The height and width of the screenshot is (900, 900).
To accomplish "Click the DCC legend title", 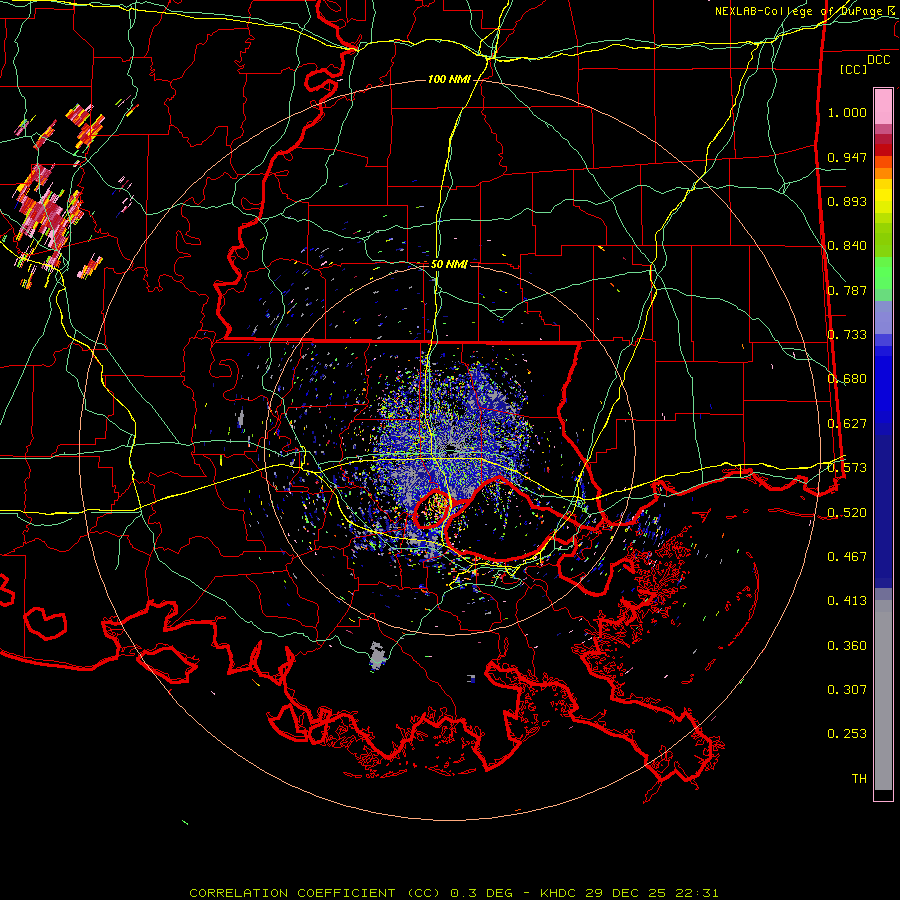I will click(x=878, y=60).
